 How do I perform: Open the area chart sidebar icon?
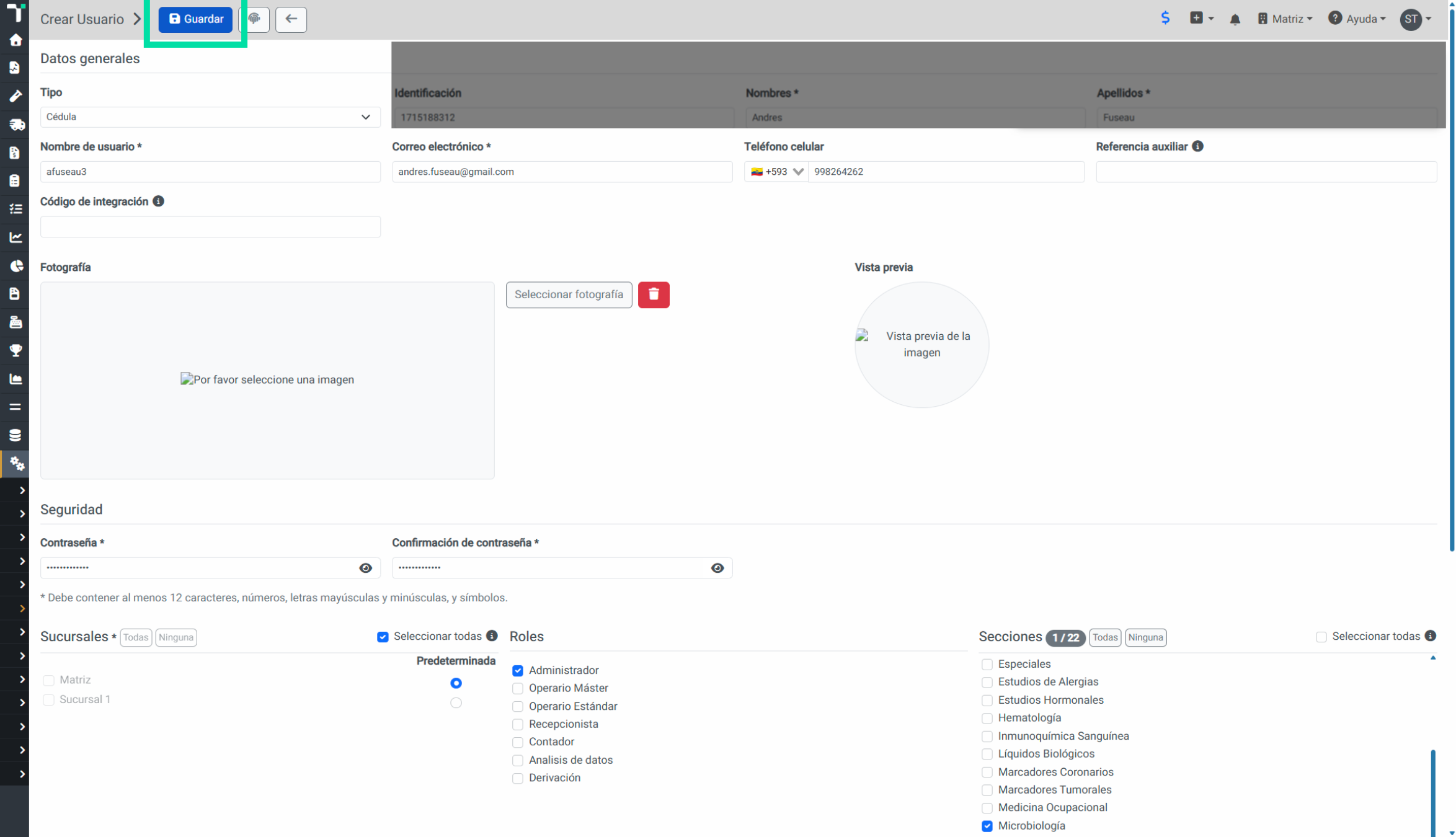pyautogui.click(x=16, y=379)
